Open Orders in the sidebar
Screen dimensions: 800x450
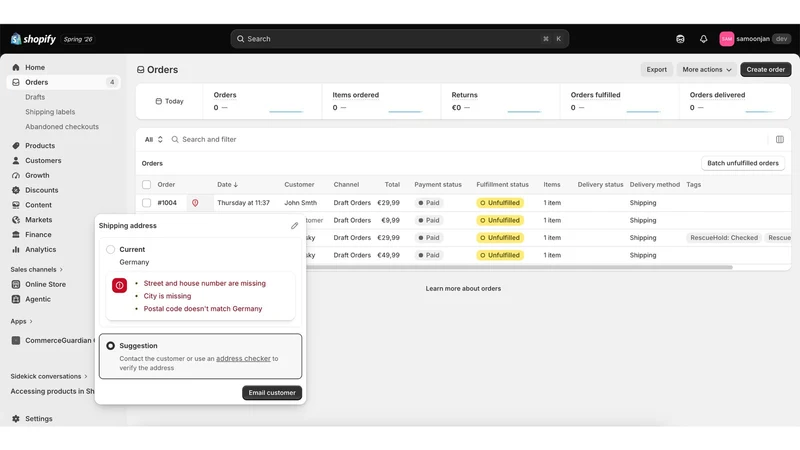pyautogui.click(x=63, y=82)
